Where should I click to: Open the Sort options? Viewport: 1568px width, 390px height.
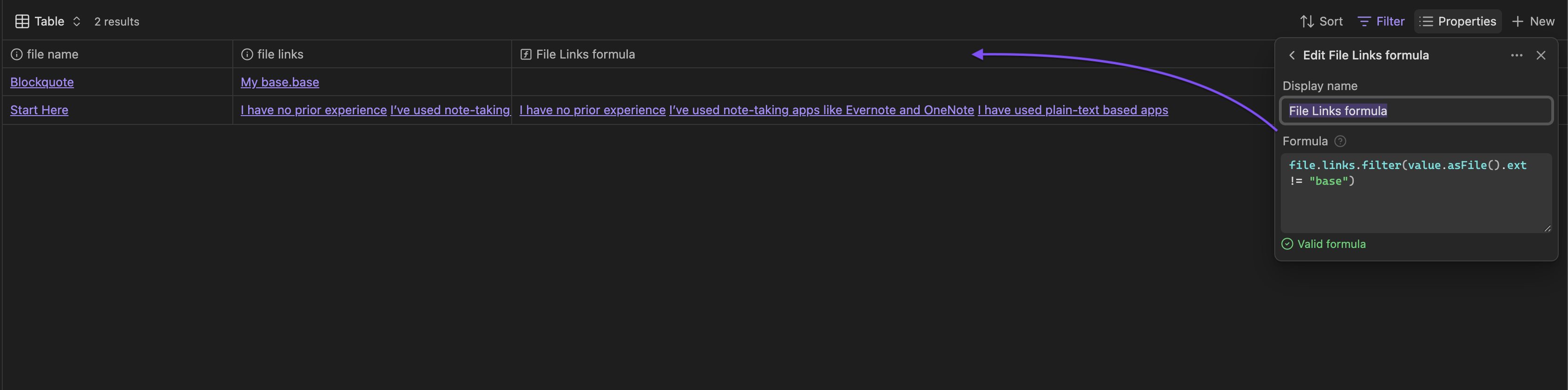click(1322, 21)
